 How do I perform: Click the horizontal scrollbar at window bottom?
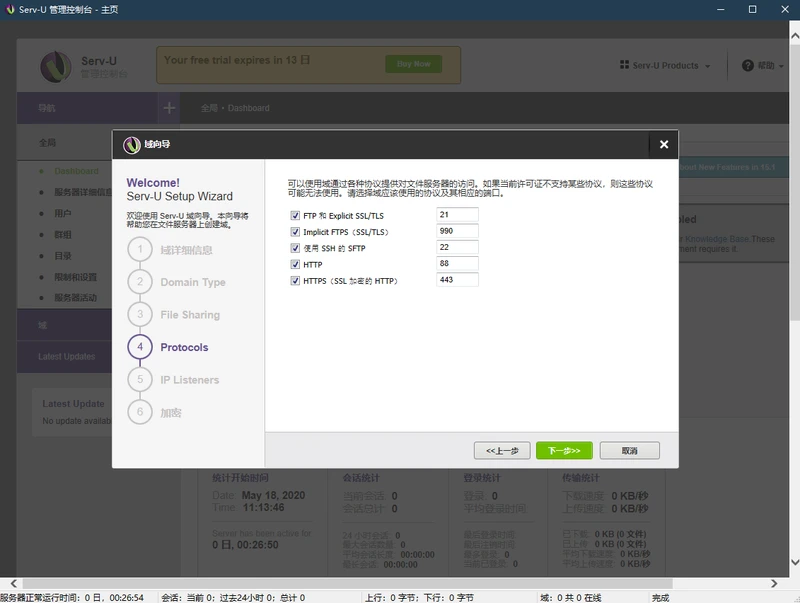[x=347, y=583]
